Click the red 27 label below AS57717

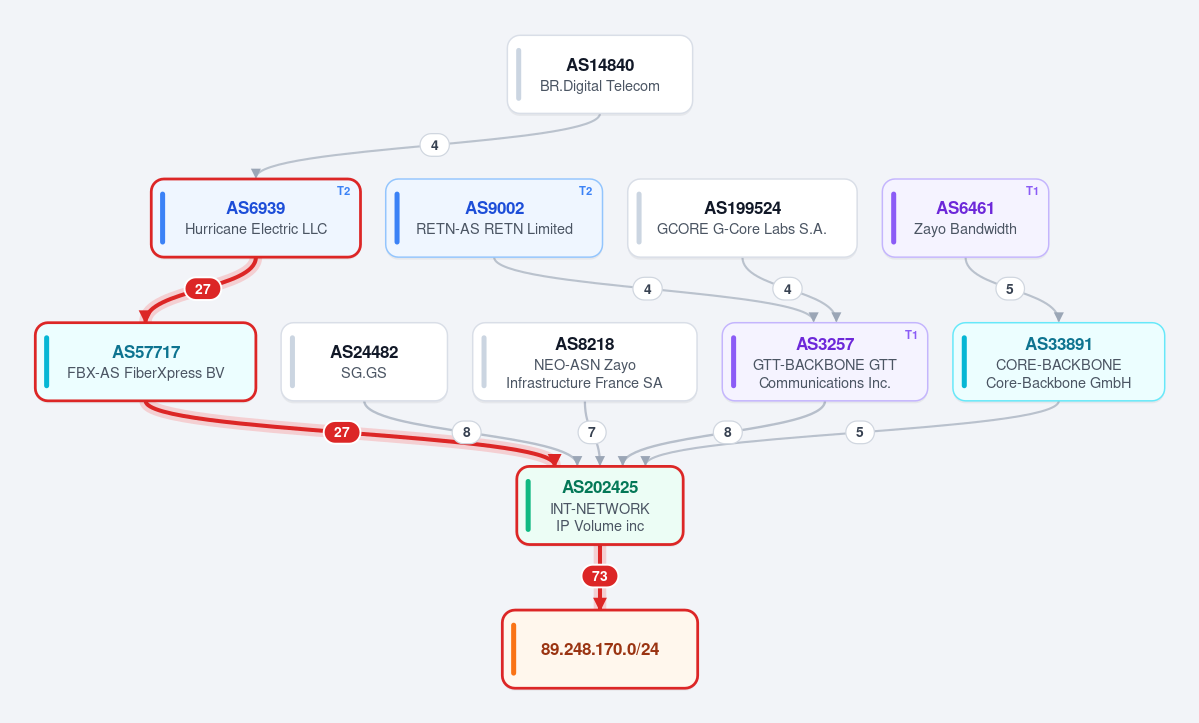[342, 432]
